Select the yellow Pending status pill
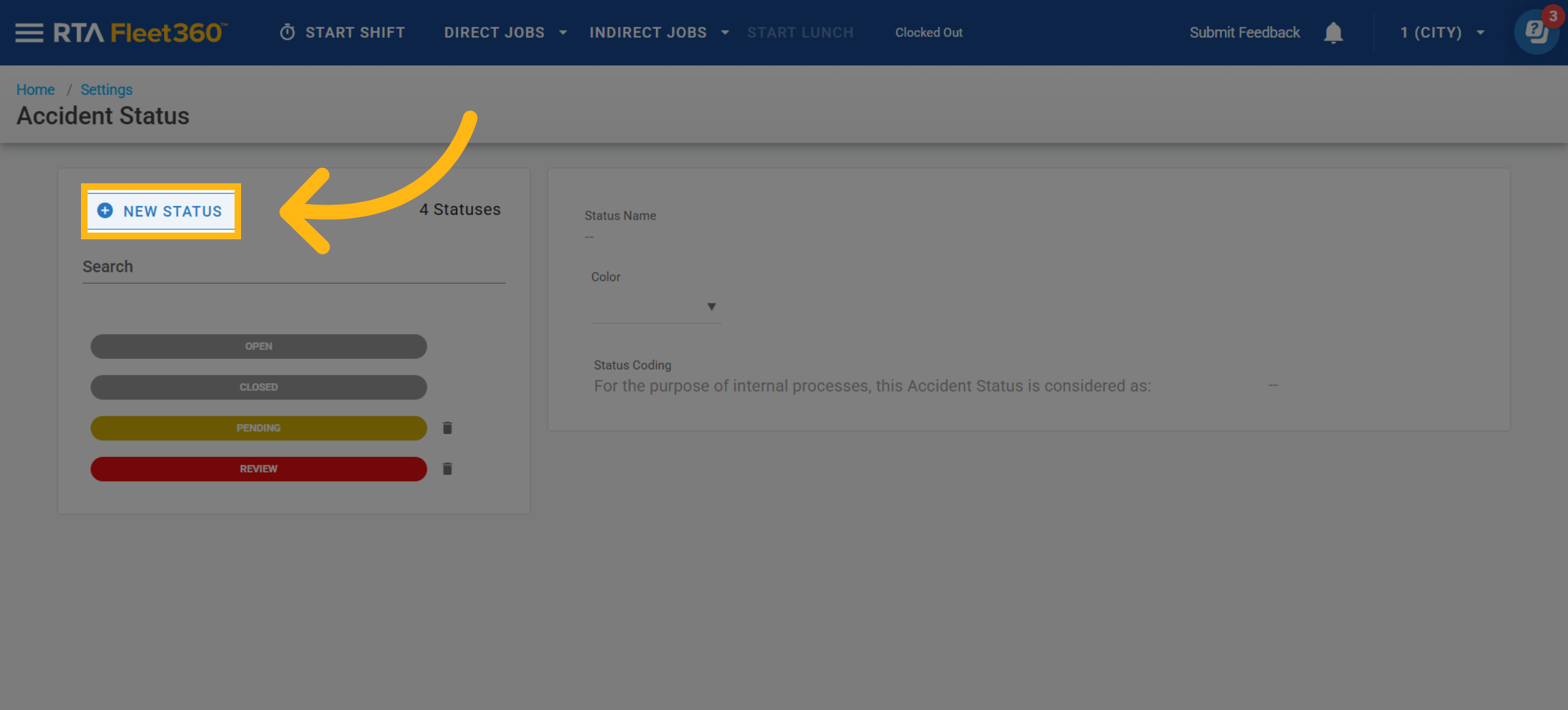This screenshot has width=1568, height=710. pos(259,428)
